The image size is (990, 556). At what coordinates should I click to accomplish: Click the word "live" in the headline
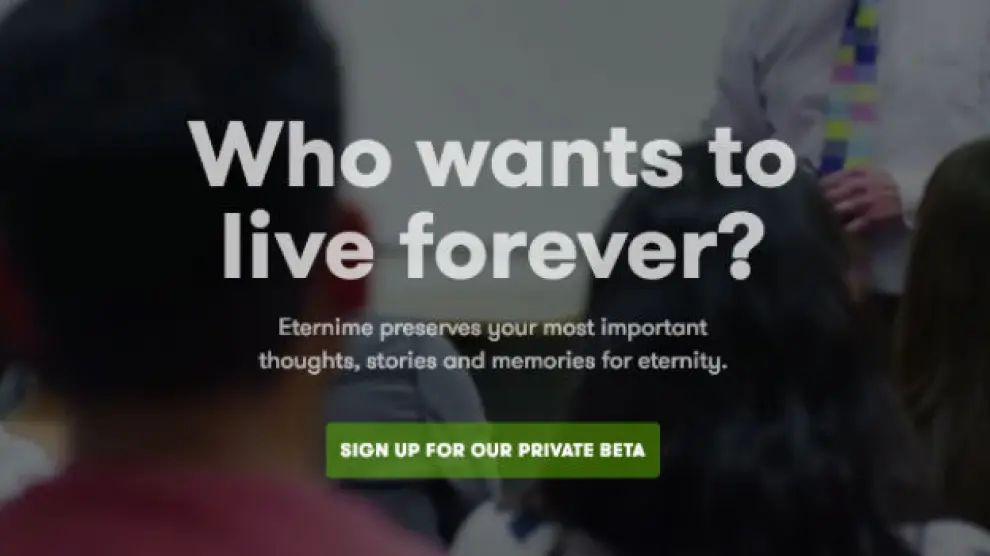coord(298,245)
